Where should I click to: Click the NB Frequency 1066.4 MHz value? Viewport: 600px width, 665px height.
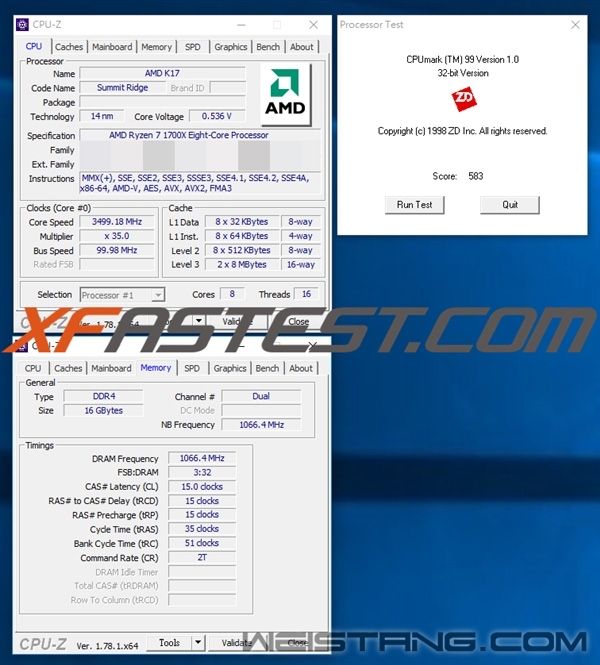click(261, 425)
